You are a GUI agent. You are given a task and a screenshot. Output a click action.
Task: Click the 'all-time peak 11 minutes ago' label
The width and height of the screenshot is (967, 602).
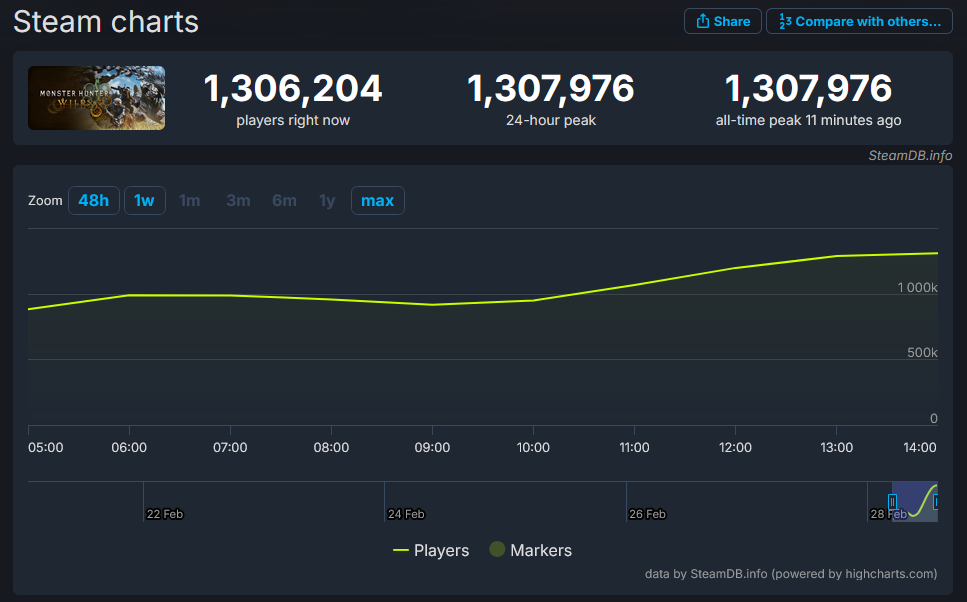809,120
